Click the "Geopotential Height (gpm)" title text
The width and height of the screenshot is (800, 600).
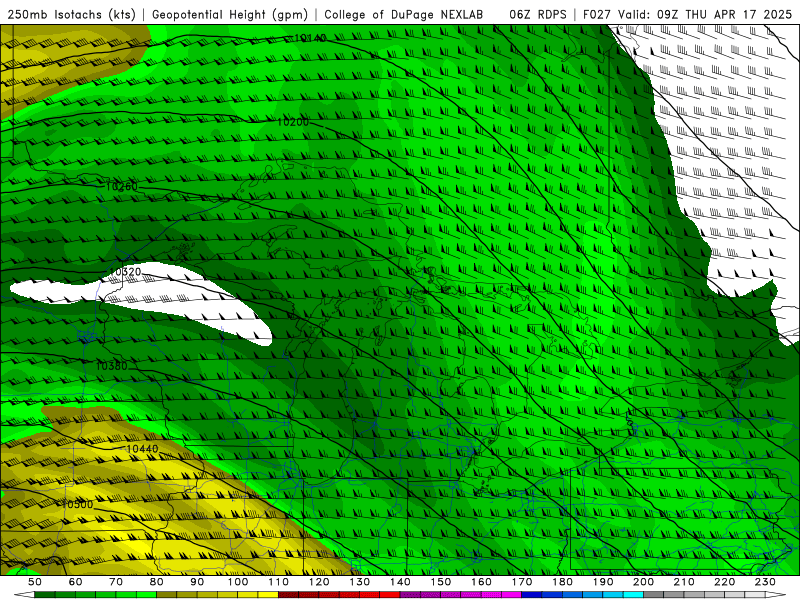tap(230, 14)
